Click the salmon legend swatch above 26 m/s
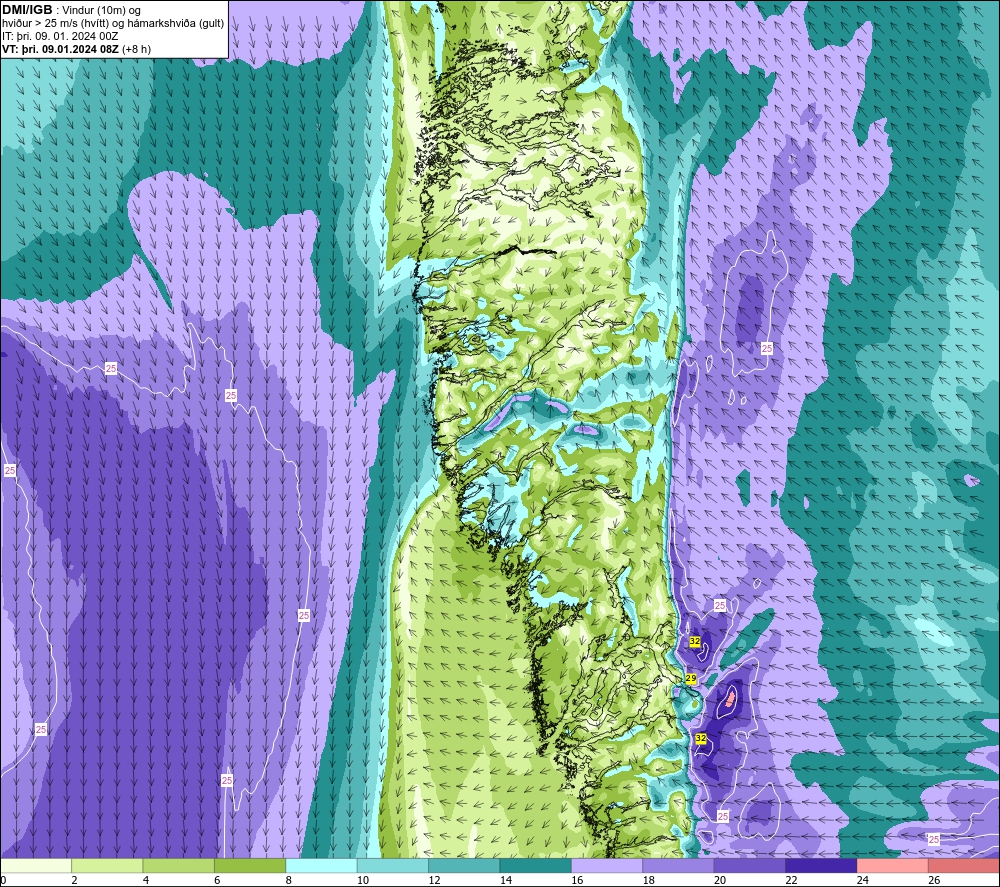1000x887 pixels. [964, 865]
